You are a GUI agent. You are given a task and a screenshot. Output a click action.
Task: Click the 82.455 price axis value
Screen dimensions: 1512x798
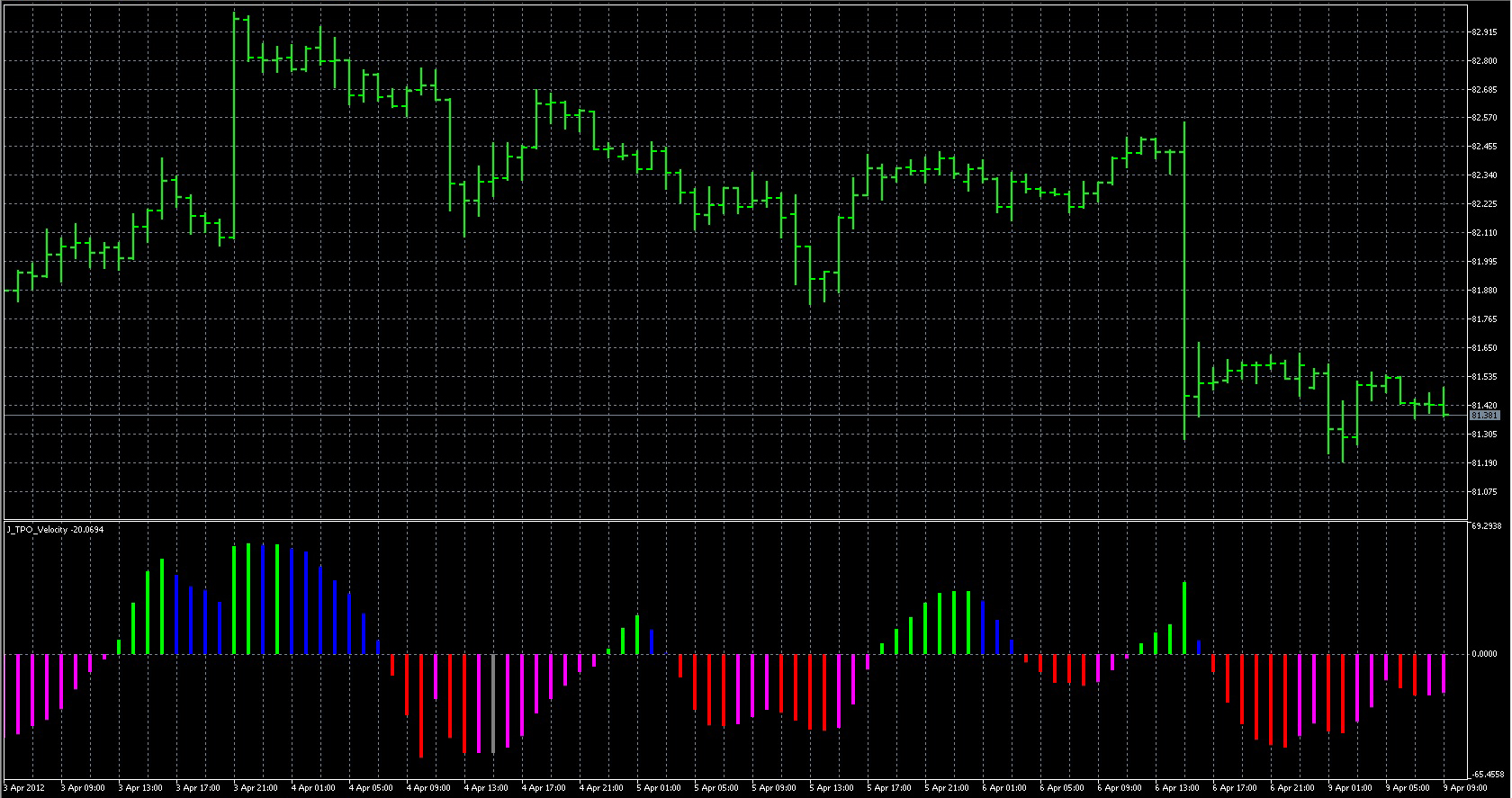point(1483,147)
